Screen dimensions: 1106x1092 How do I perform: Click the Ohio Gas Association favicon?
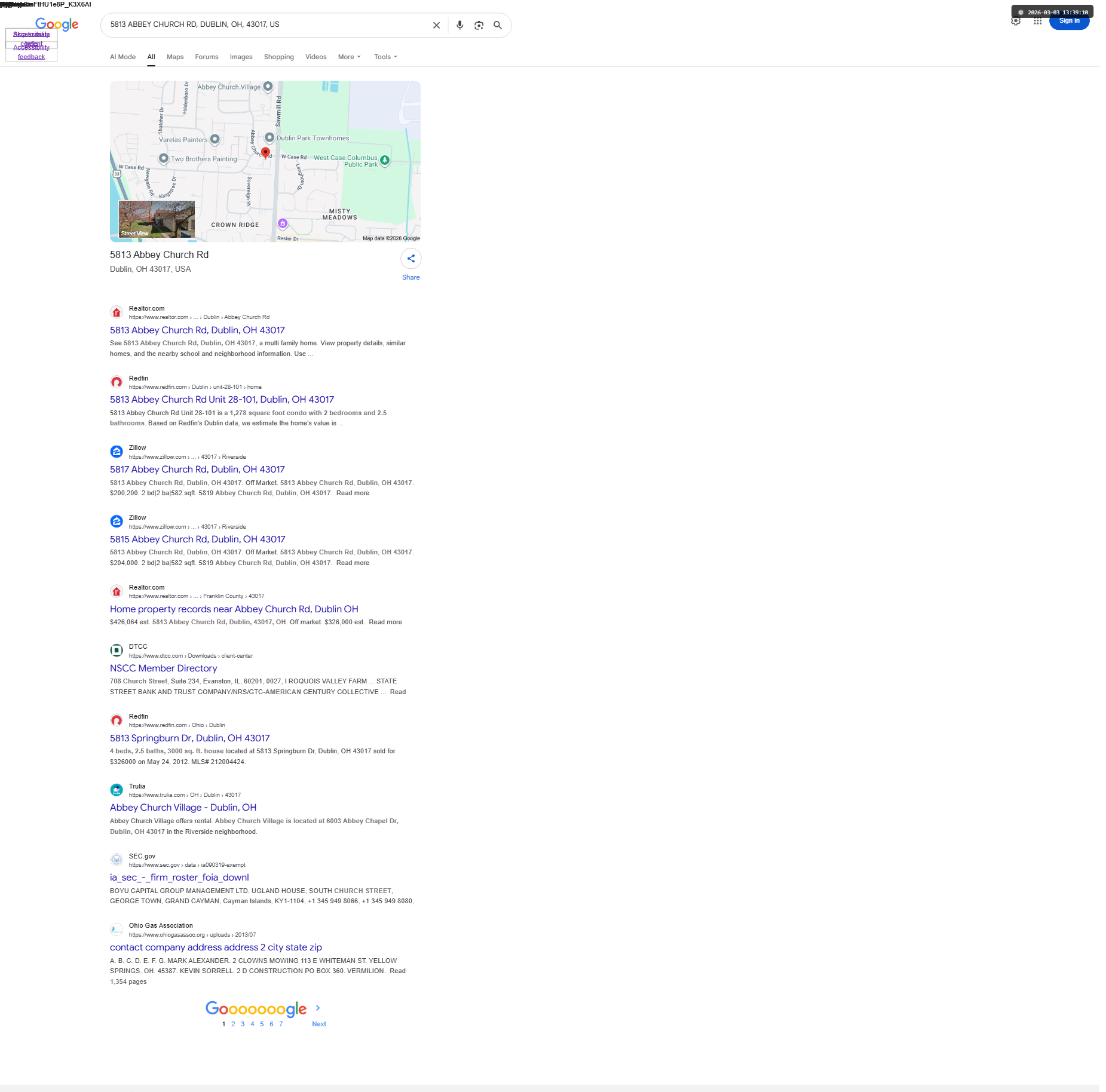pyautogui.click(x=117, y=930)
